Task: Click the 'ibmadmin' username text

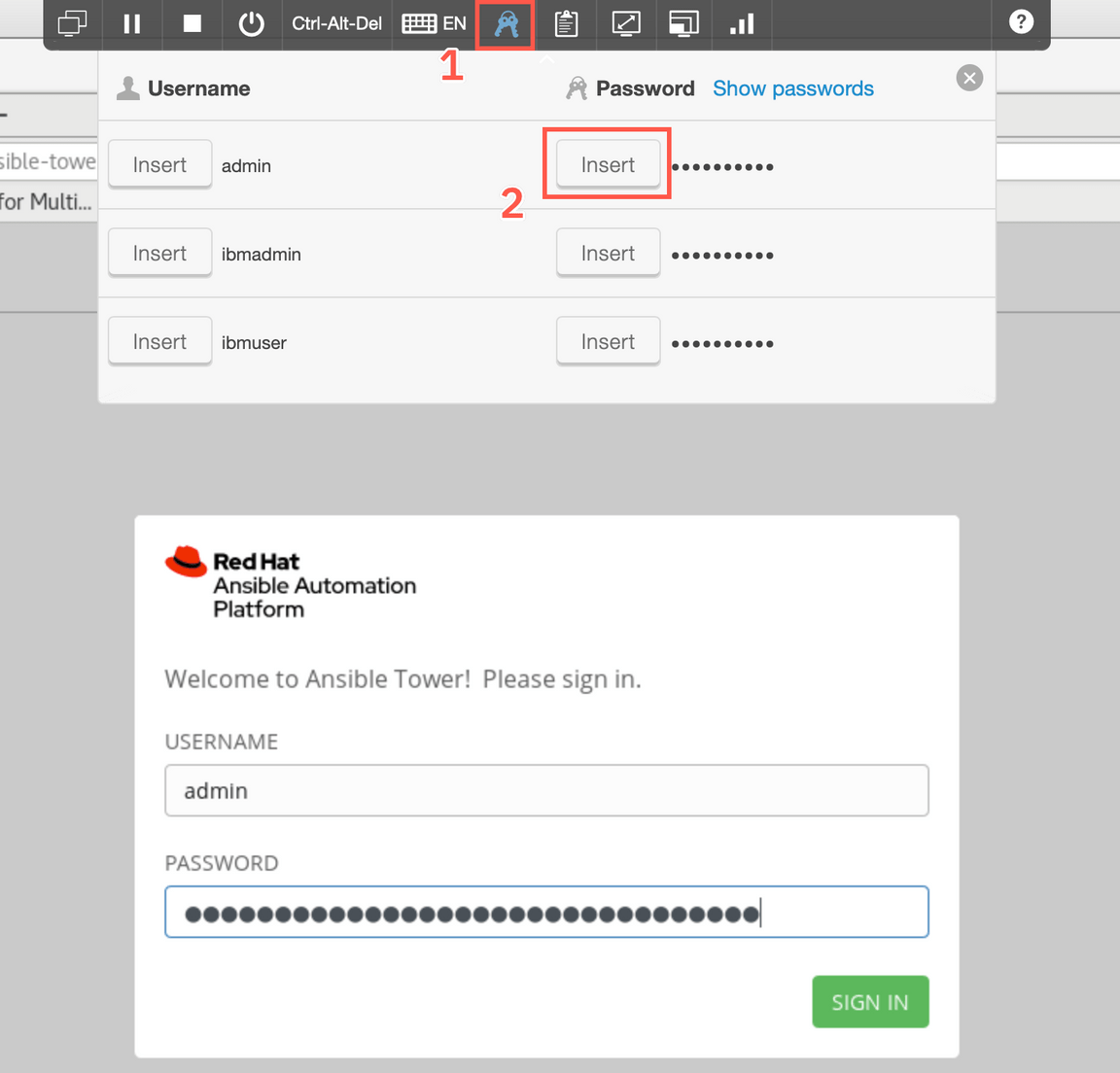Action: pos(262,254)
